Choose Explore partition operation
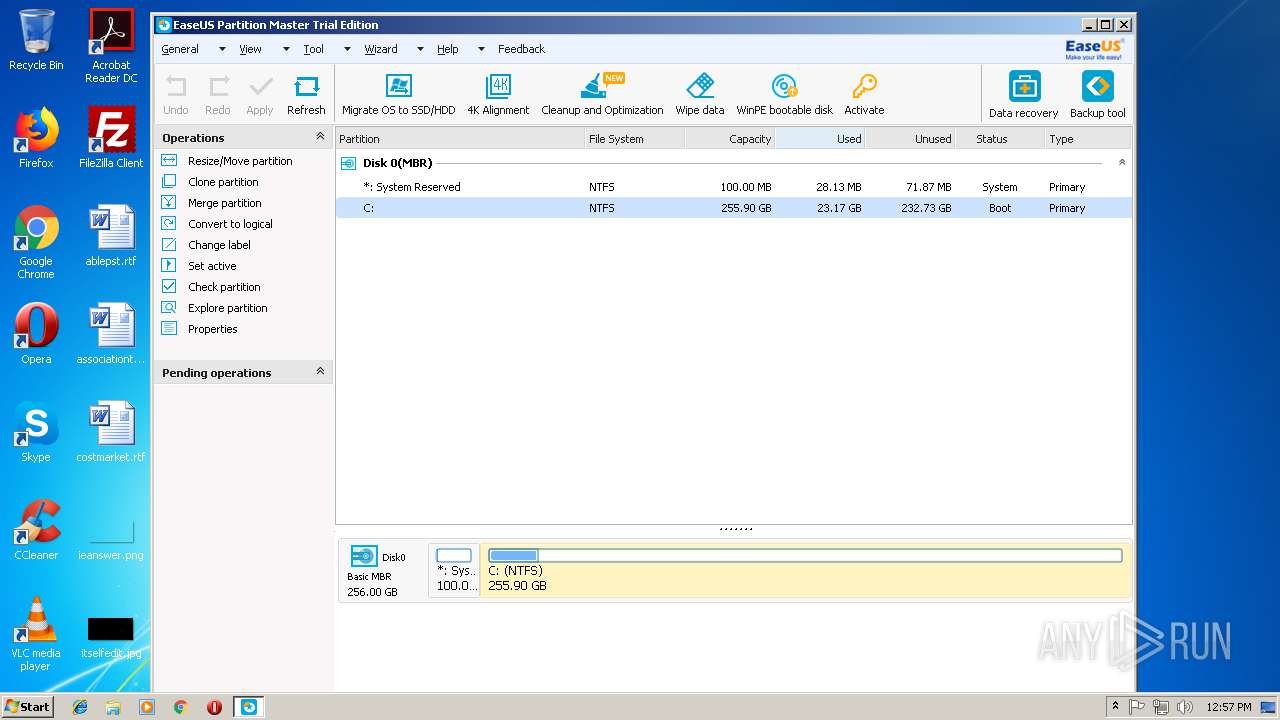 pos(227,308)
